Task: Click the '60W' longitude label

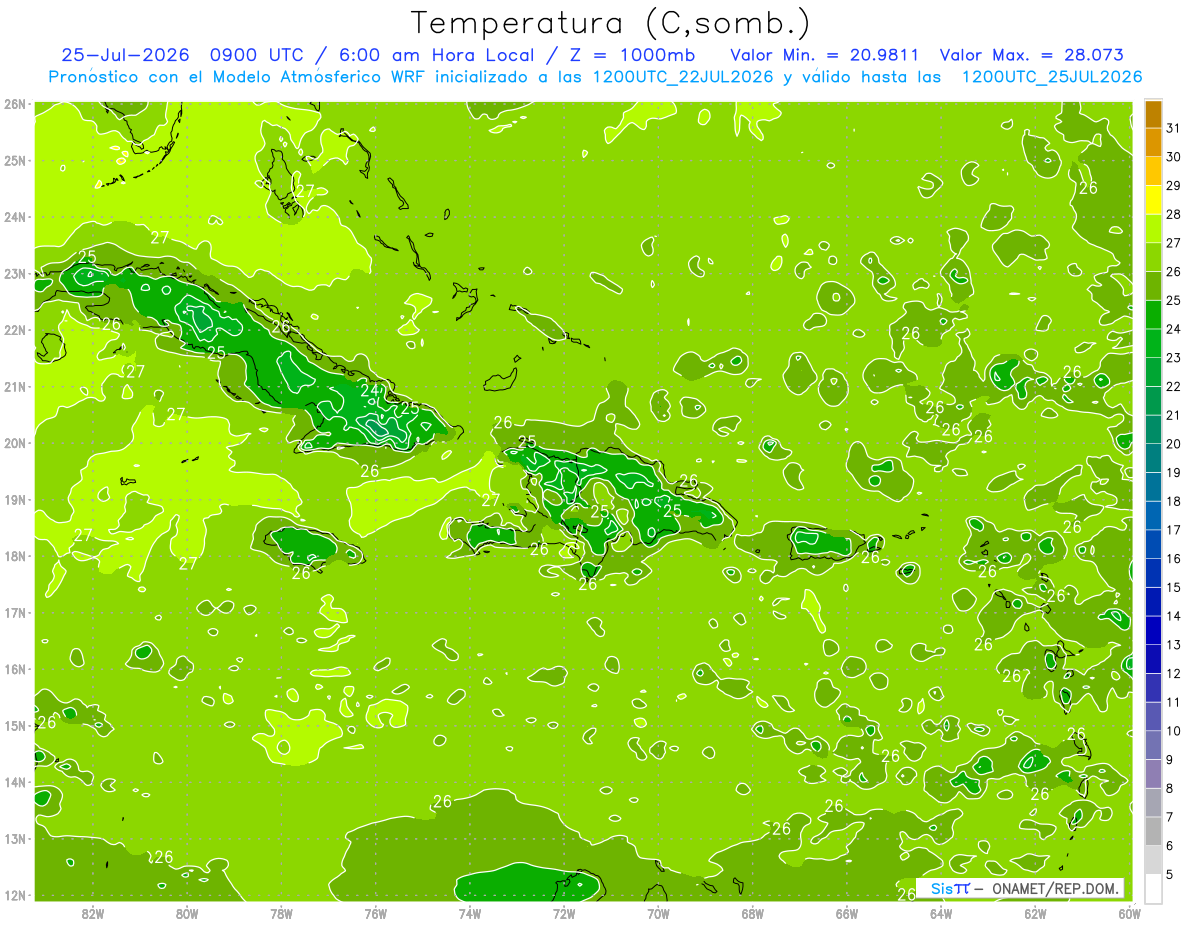Action: point(1129,913)
